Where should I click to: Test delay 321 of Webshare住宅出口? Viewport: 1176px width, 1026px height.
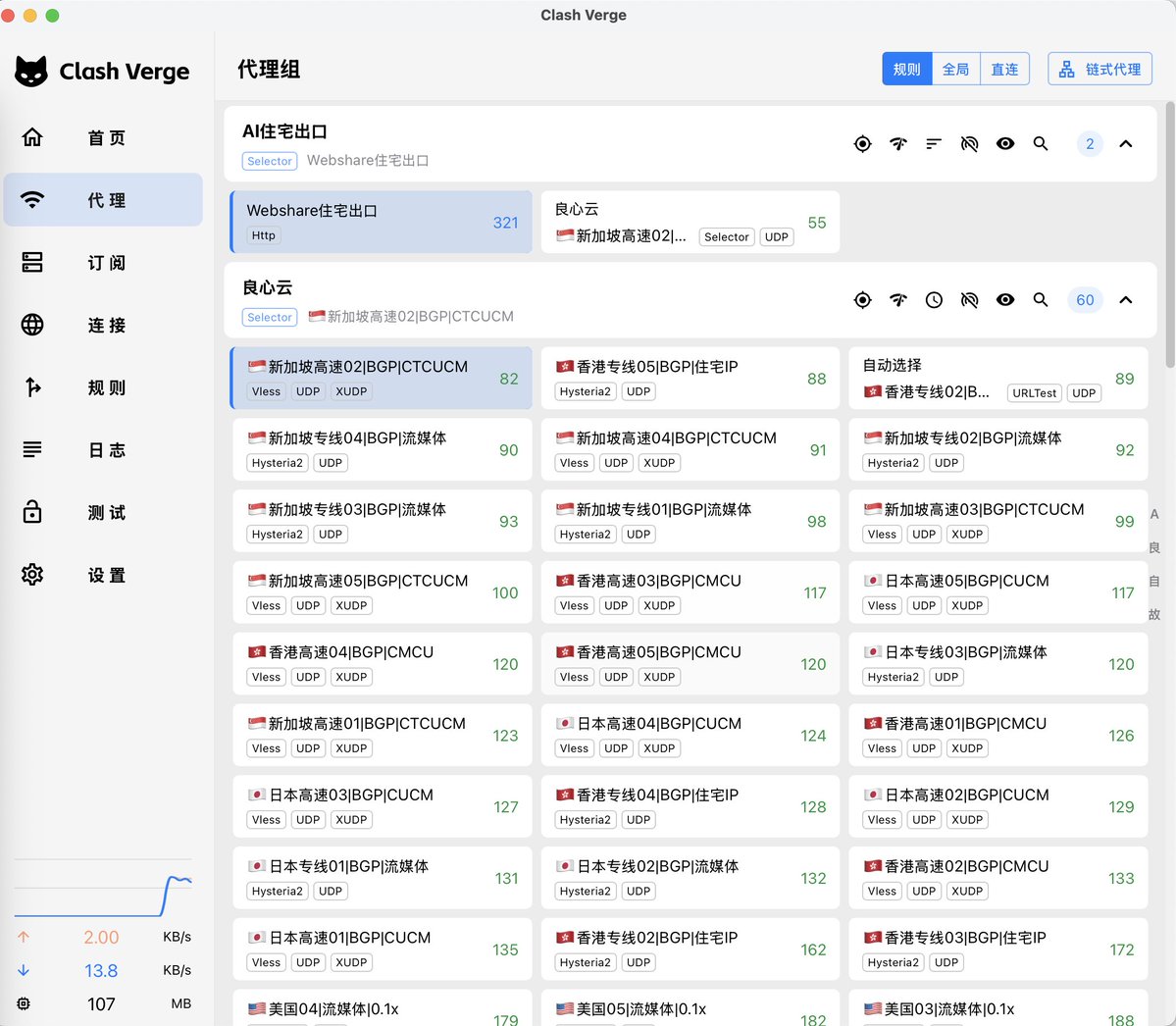[505, 223]
